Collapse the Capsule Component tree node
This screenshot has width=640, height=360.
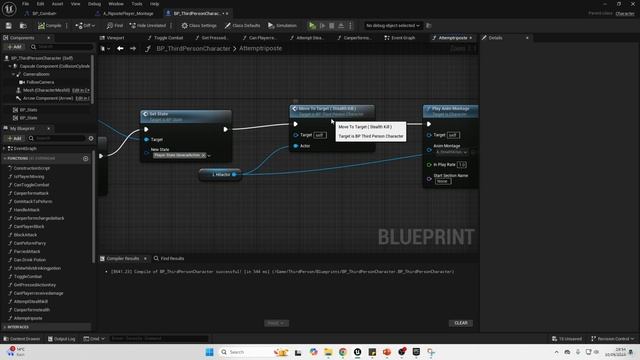(10, 66)
